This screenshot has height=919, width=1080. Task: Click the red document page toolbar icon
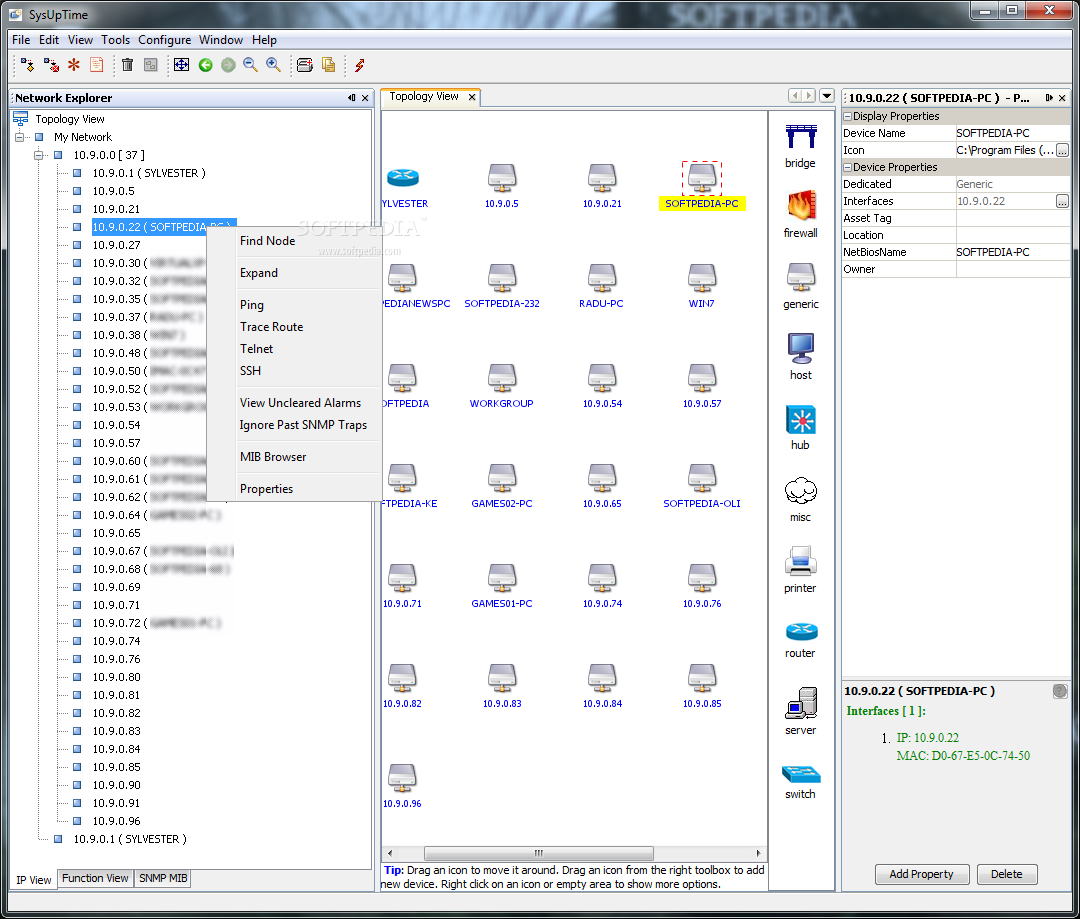[96, 65]
